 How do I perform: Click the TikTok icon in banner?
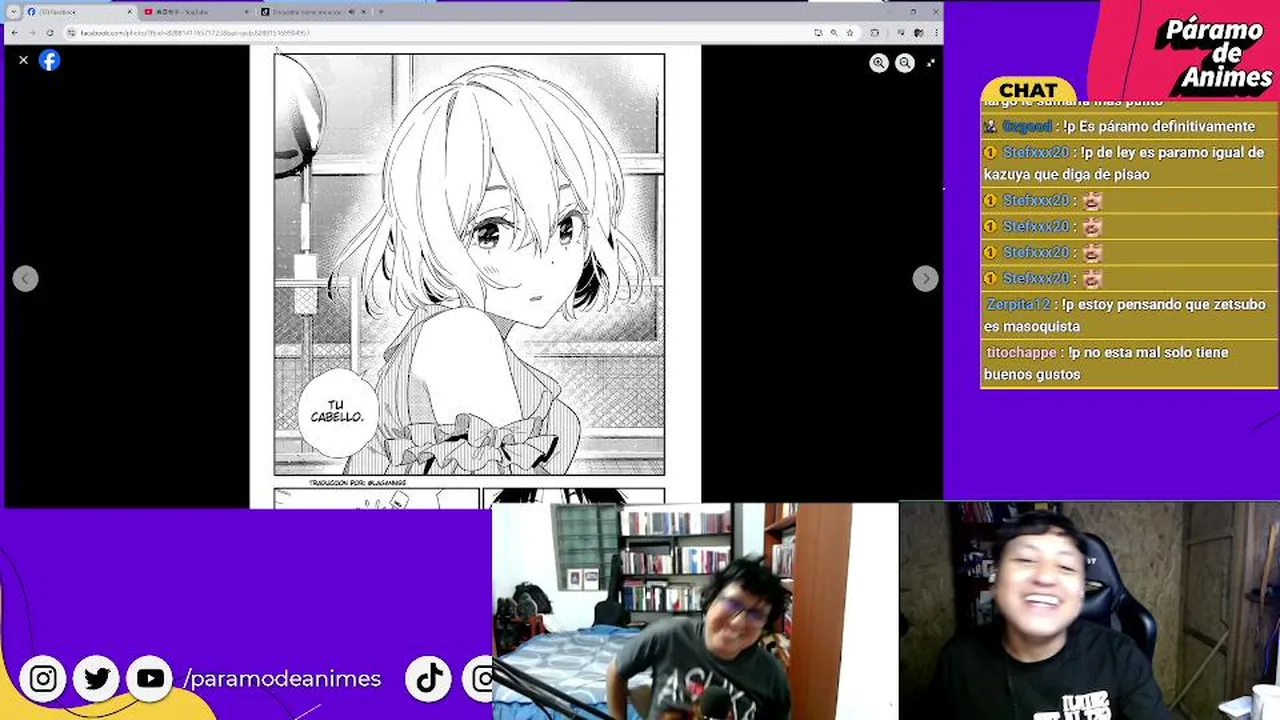430,679
